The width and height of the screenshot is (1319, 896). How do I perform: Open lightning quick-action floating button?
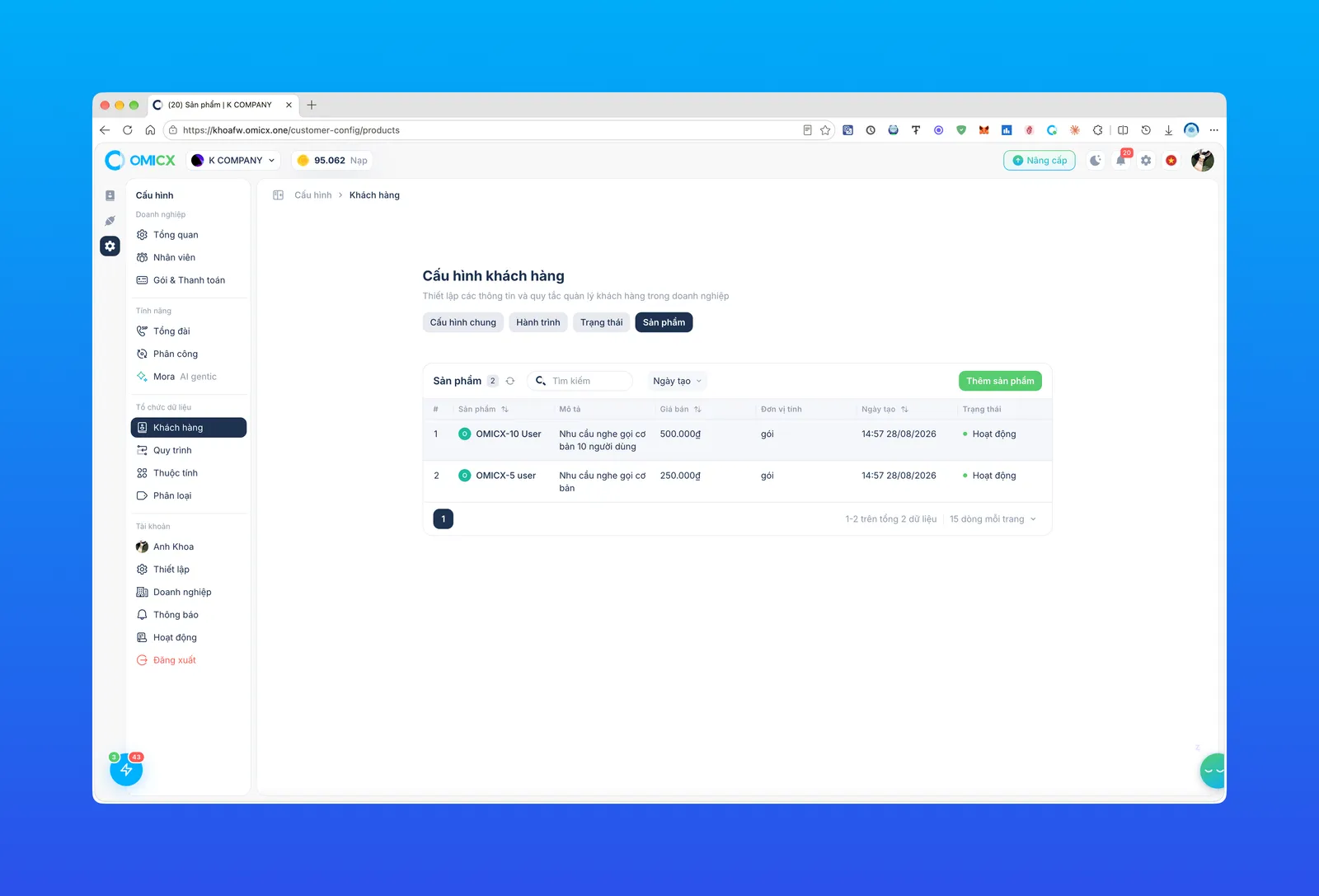coord(126,770)
